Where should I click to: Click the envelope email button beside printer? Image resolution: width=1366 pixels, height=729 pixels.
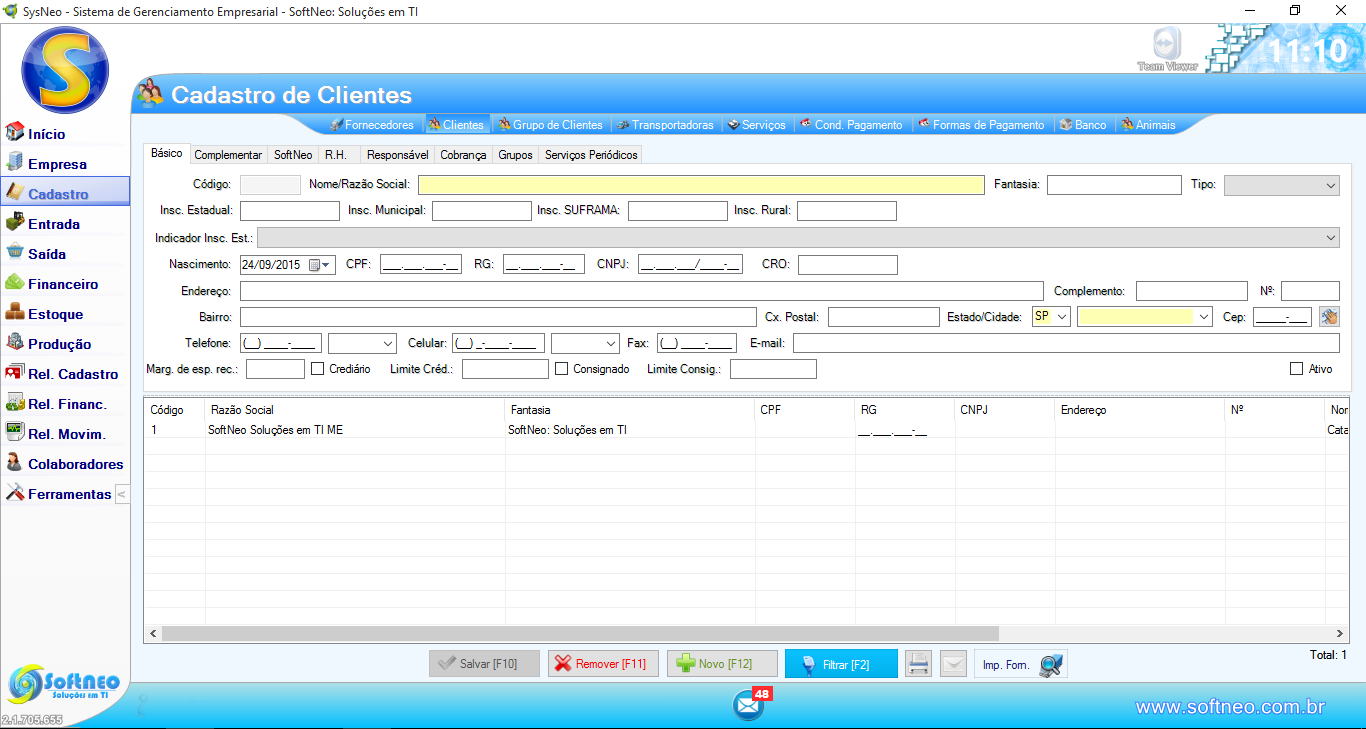tap(954, 664)
